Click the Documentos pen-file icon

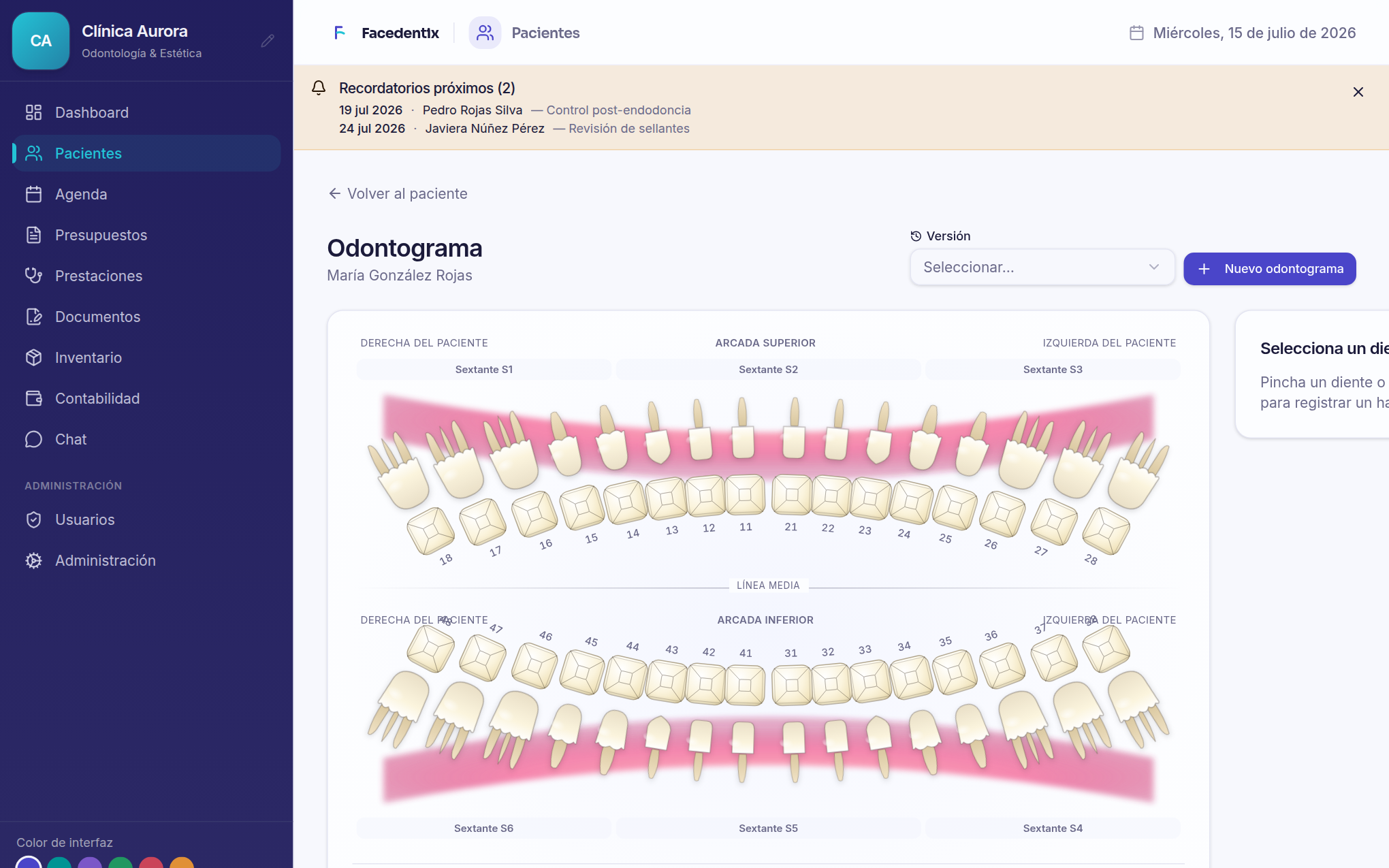pos(33,317)
